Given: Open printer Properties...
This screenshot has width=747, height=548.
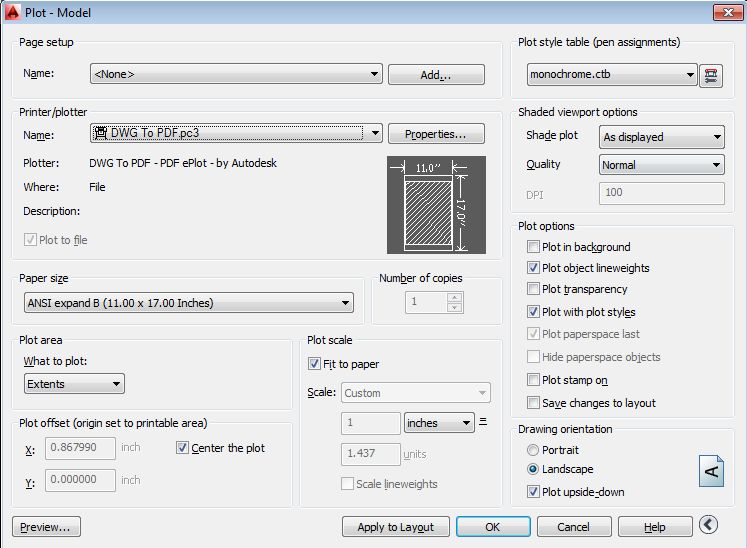Looking at the screenshot, I should [x=436, y=134].
